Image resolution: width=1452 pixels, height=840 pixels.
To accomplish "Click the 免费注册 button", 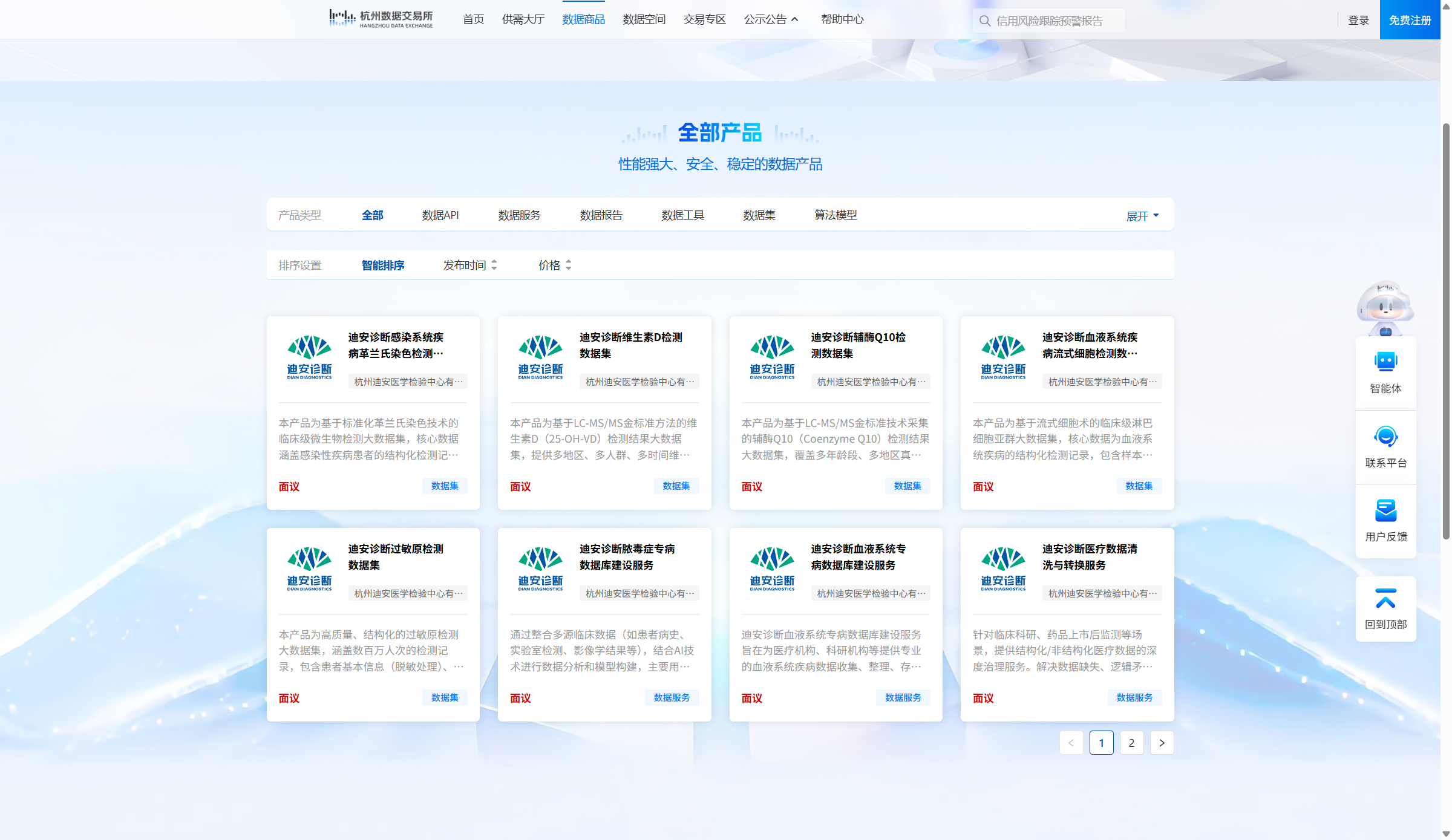I will (1410, 20).
